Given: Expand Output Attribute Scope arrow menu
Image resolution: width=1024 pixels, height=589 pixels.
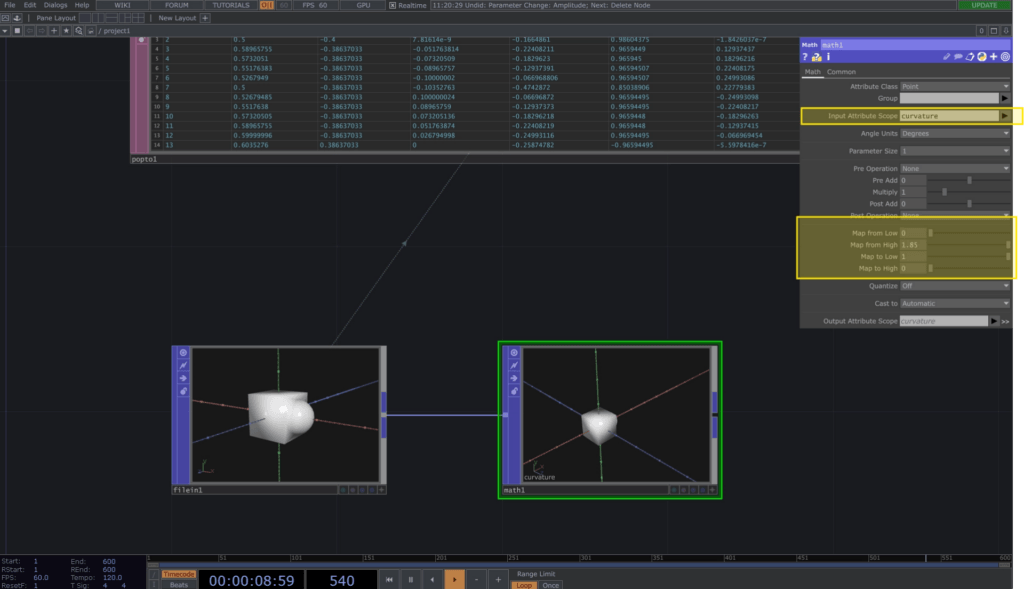Looking at the screenshot, I should 994,321.
